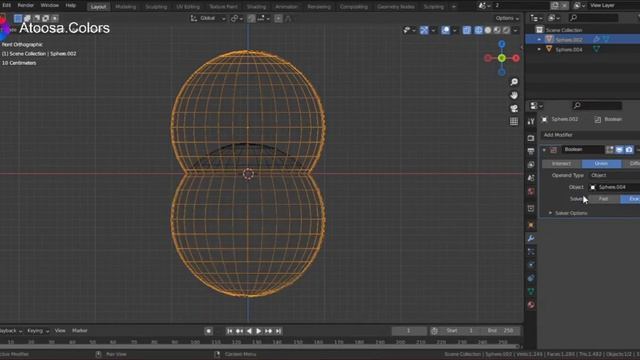Open the viewport Options dropdown
Viewport: 640px width, 360px height.
(x=507, y=18)
